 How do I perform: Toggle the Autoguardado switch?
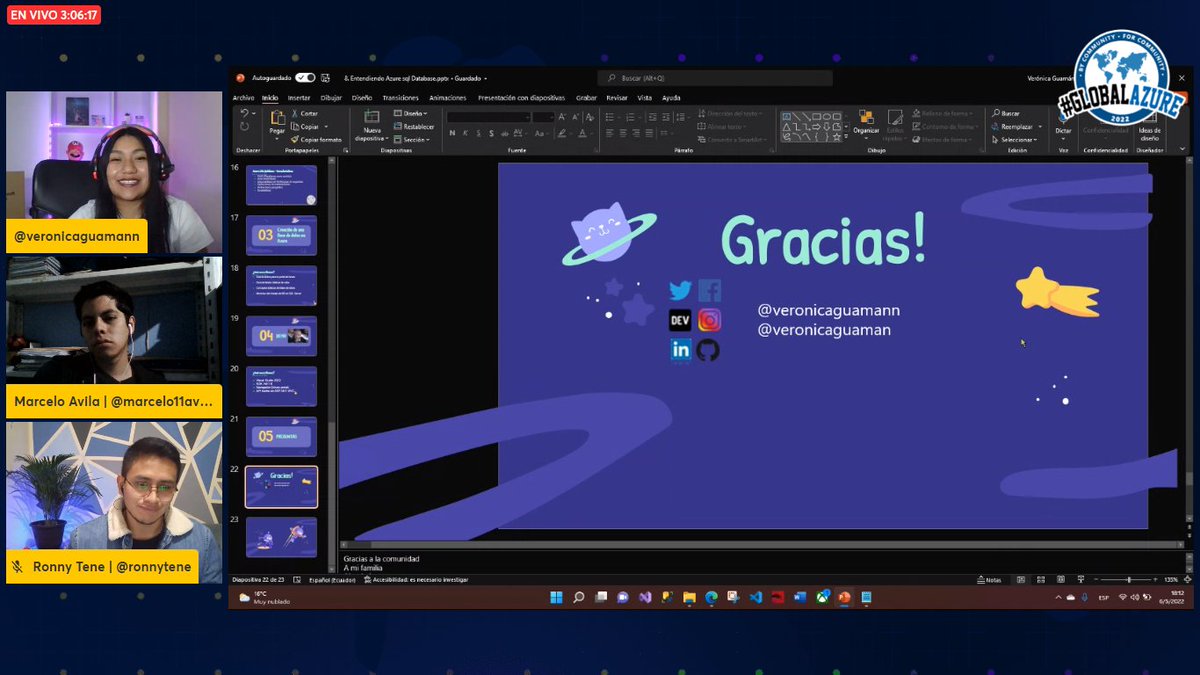(x=305, y=78)
